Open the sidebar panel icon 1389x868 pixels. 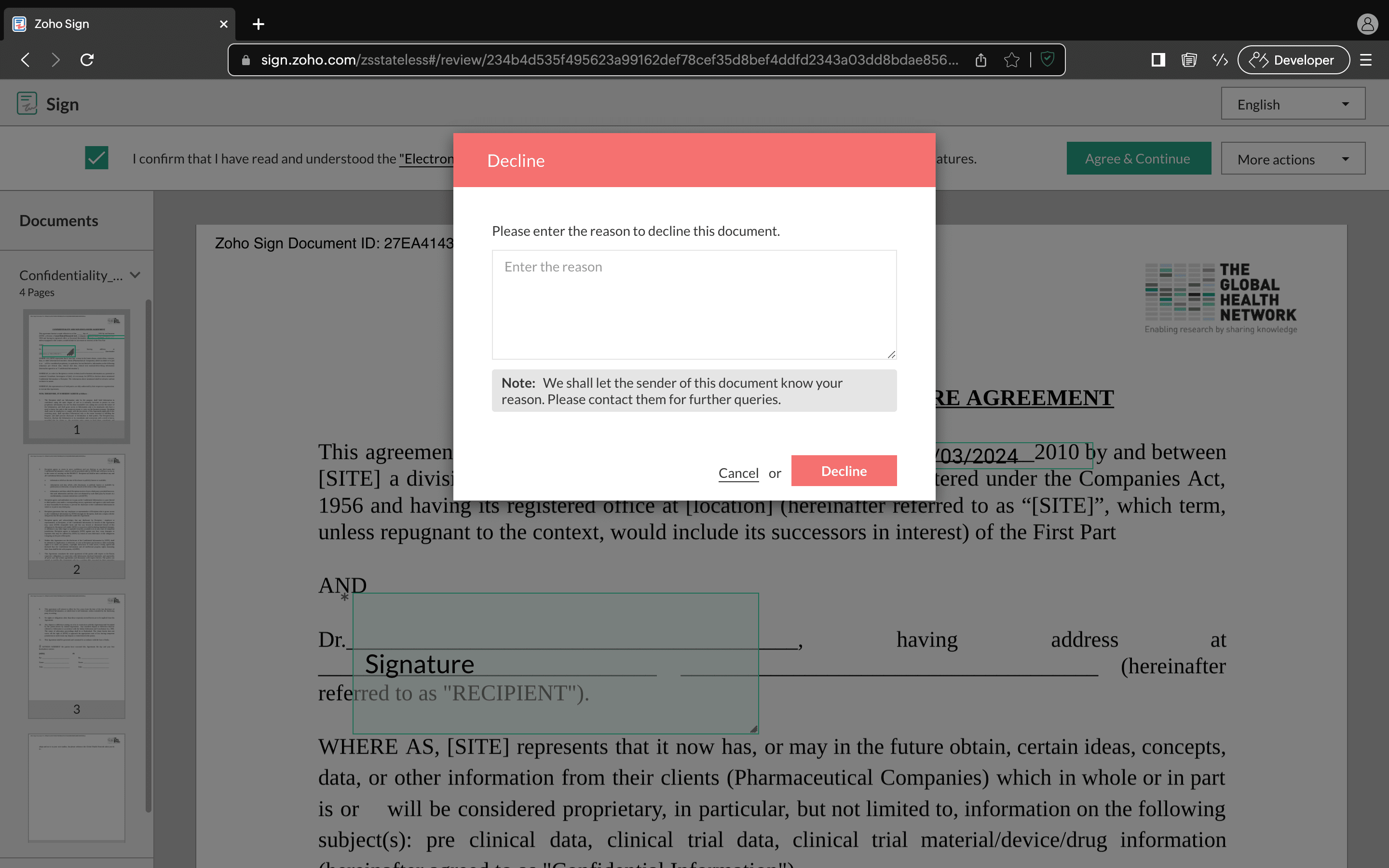(1158, 60)
